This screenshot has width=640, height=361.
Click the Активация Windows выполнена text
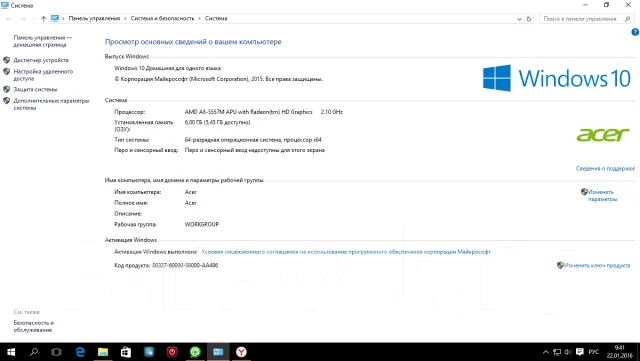[156, 252]
